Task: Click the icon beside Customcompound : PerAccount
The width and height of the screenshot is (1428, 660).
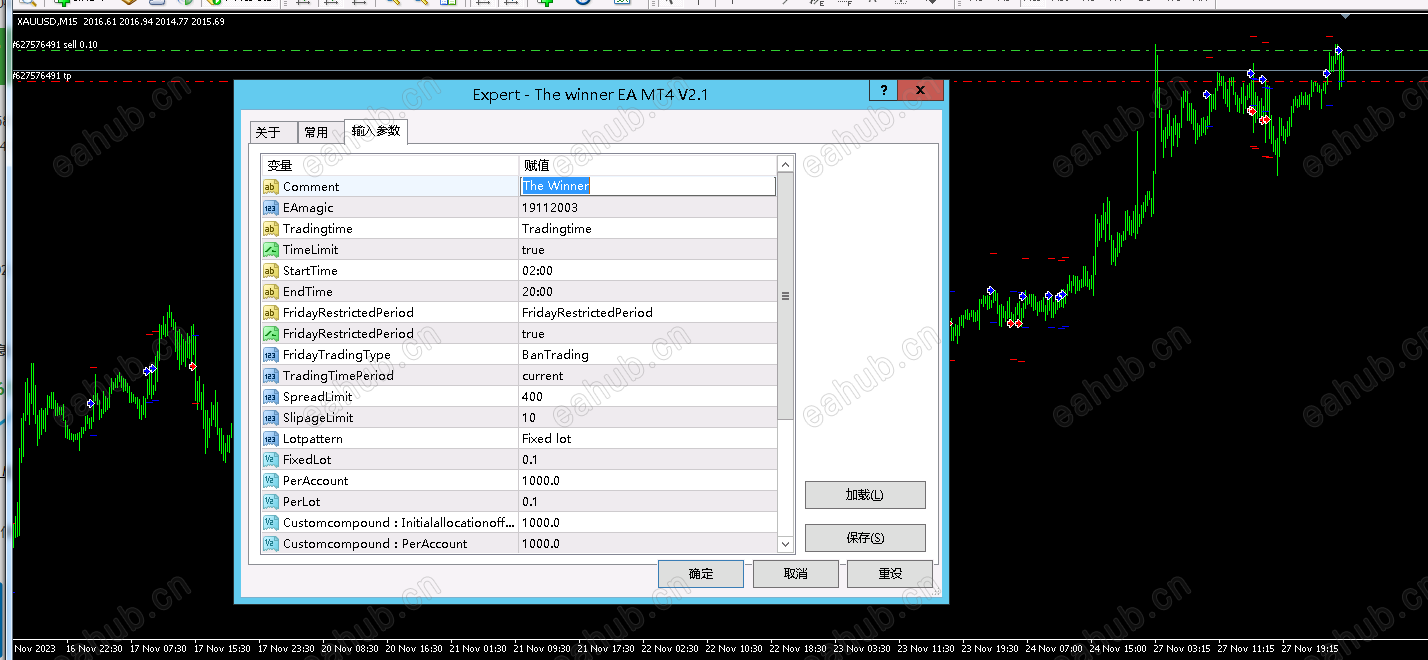Action: click(x=270, y=544)
